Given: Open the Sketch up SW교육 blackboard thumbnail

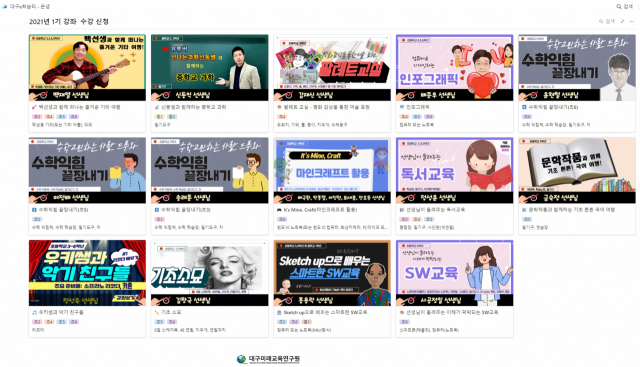Looking at the screenshot, I should [x=332, y=273].
